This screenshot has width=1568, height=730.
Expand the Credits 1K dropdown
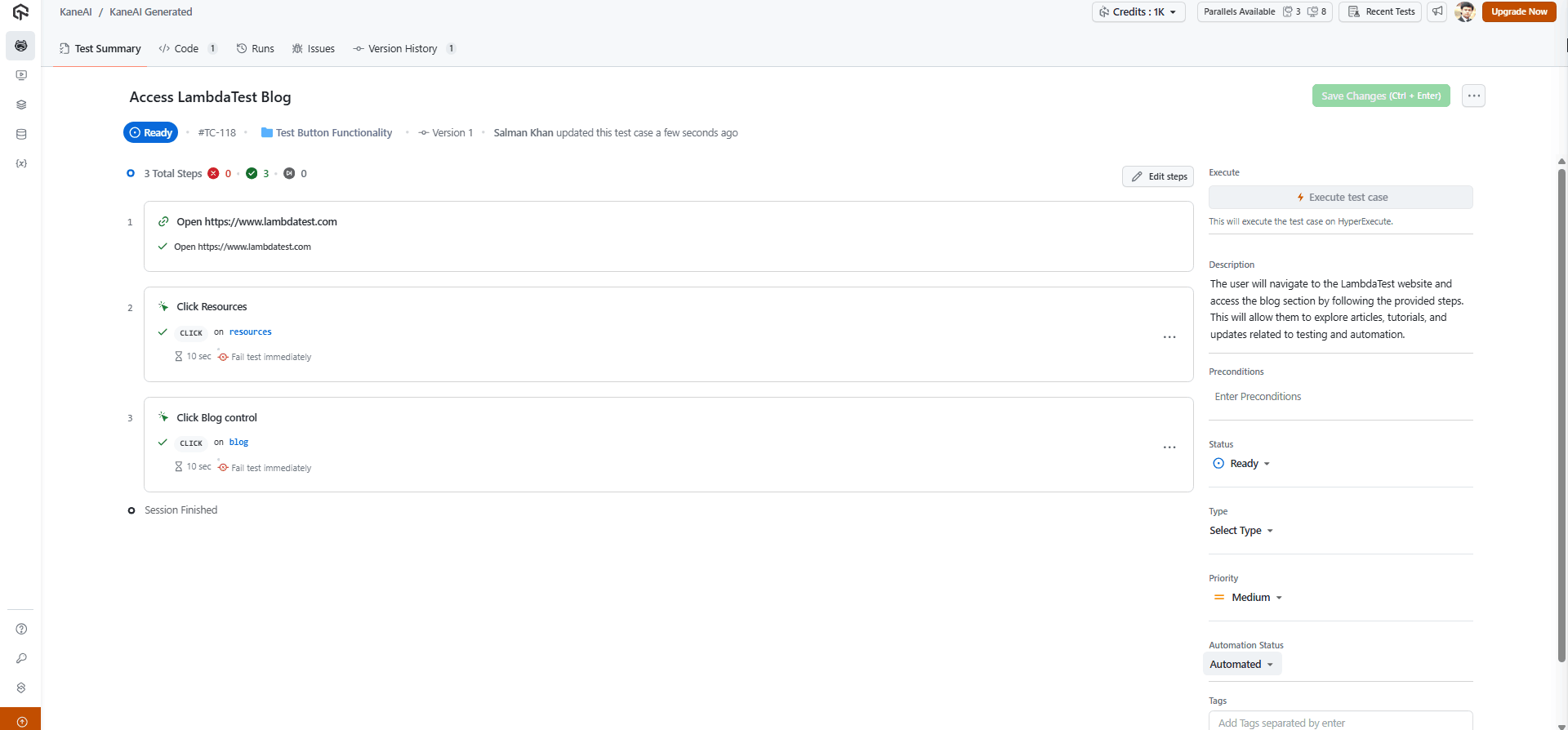[x=1138, y=11]
